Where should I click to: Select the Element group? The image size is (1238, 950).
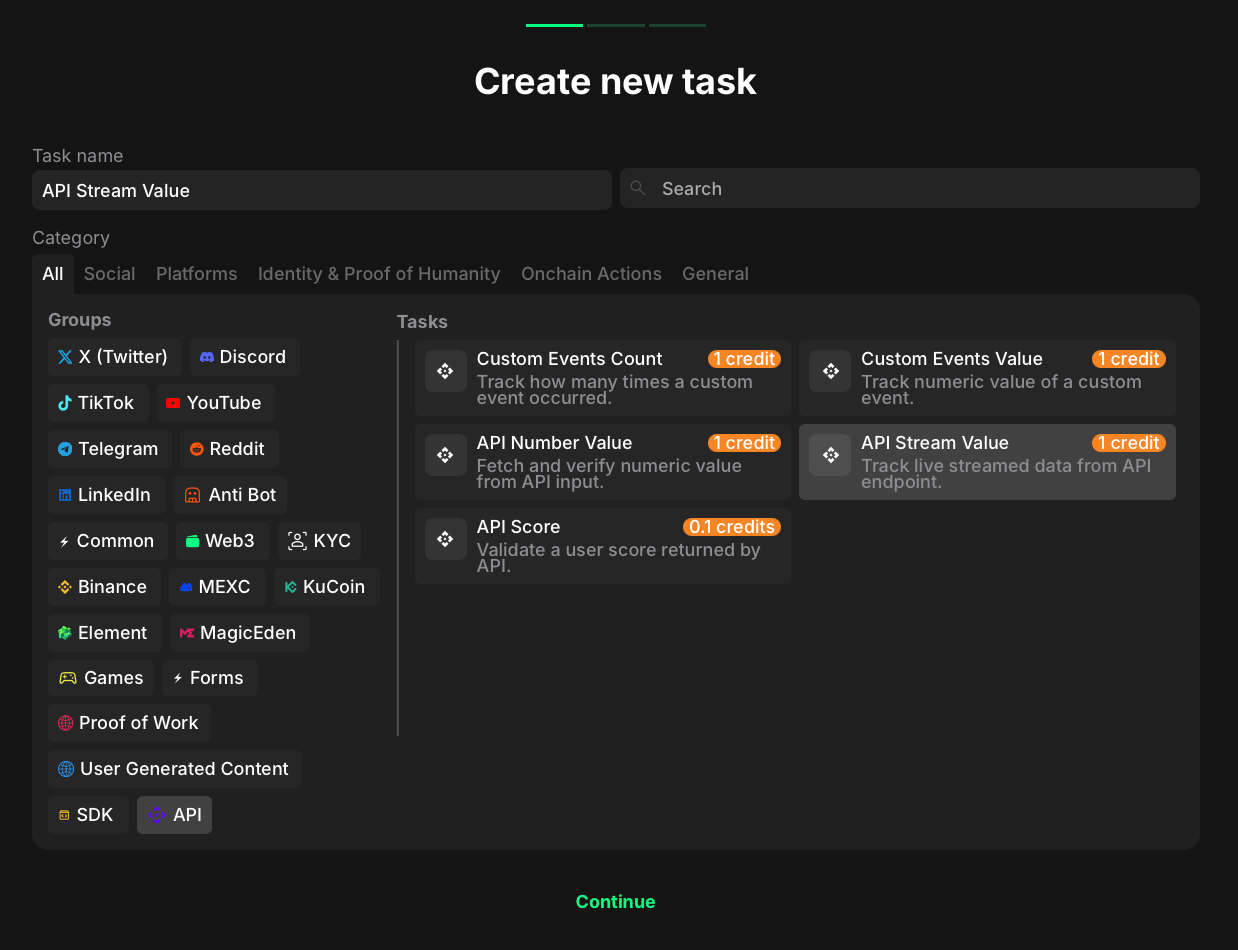(104, 633)
